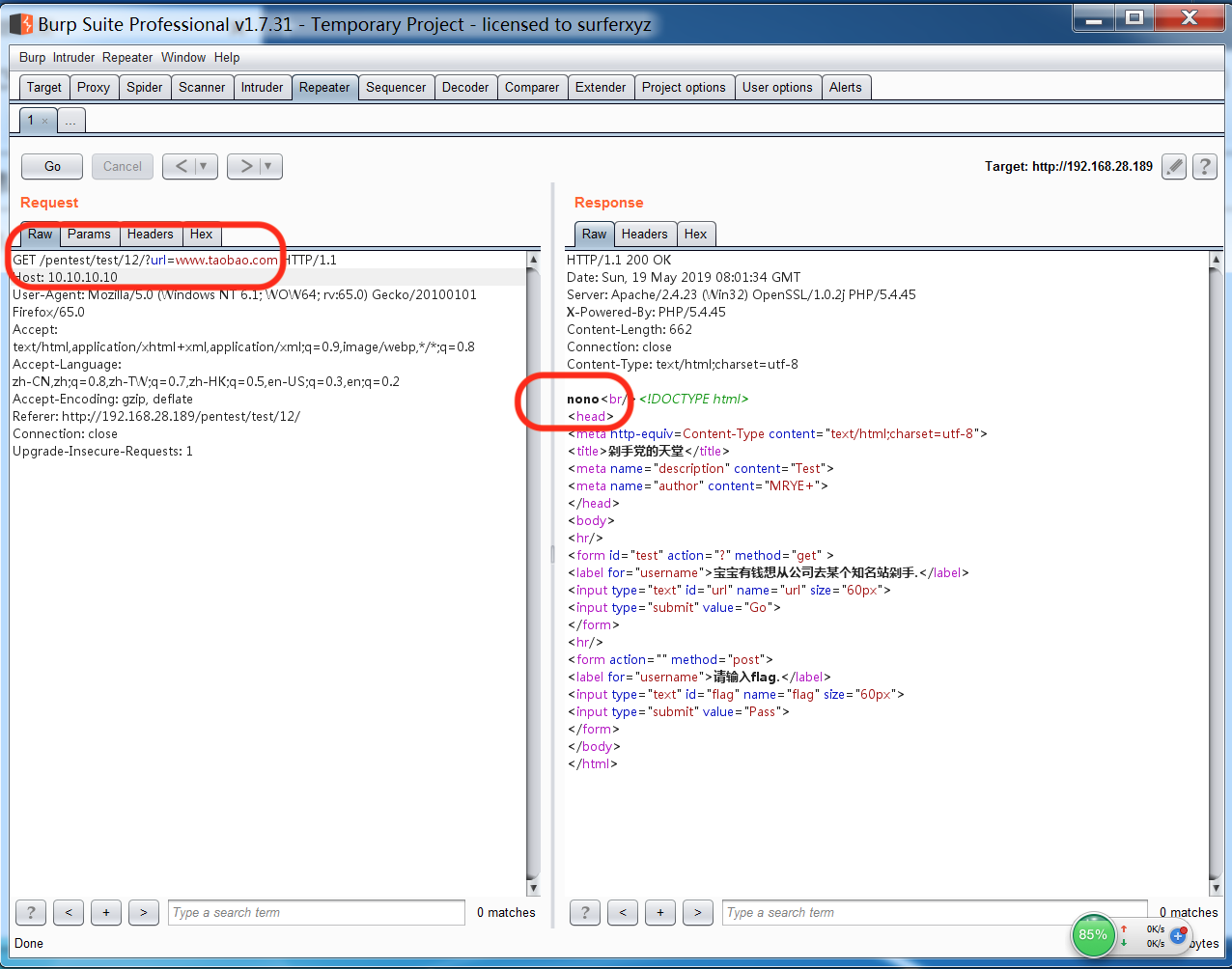Click the 'Upgrade-Insecure-Requests: 1' line
This screenshot has height=969, width=1232.
coord(102,451)
